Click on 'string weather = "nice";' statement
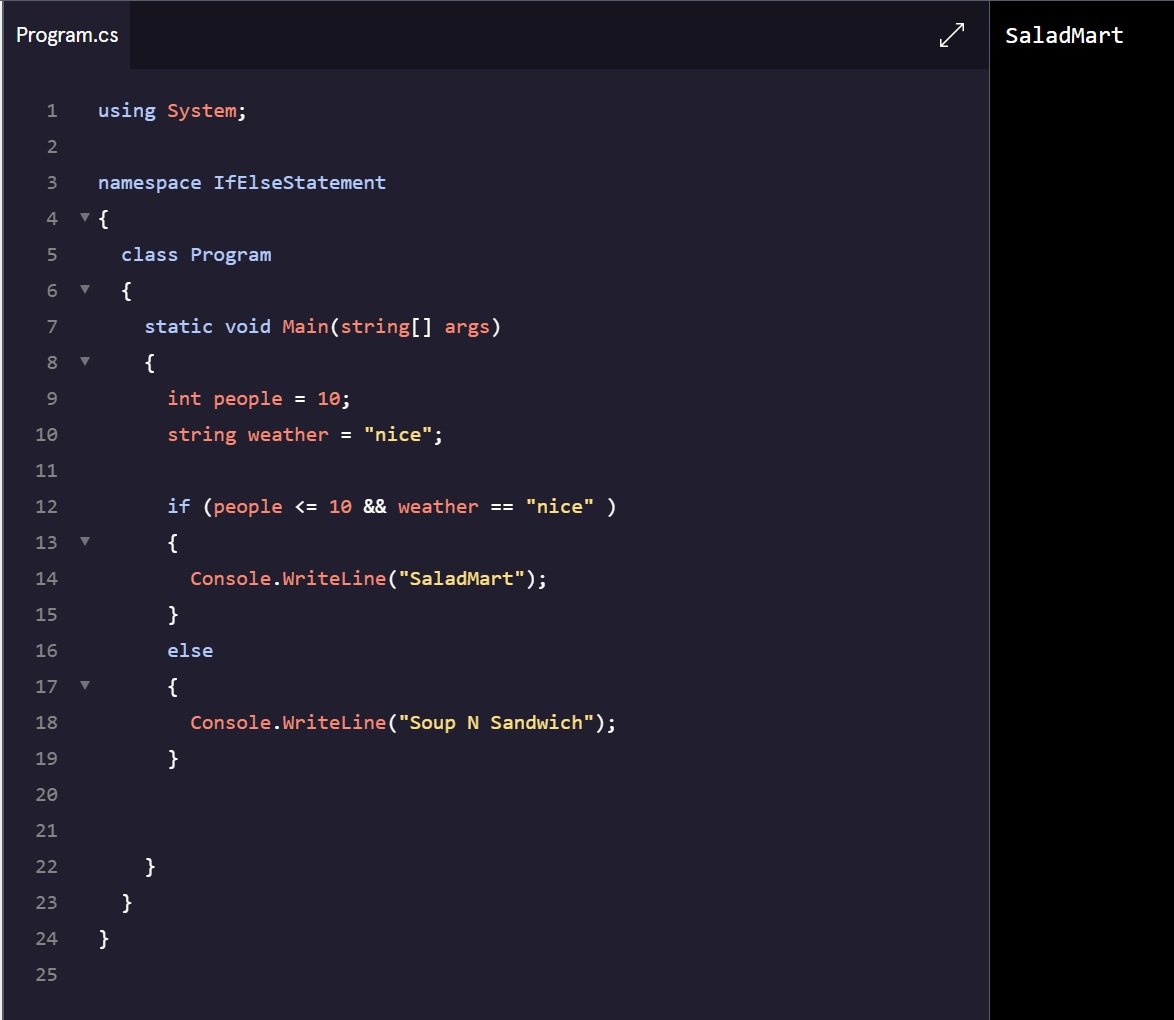1174x1020 pixels. pyautogui.click(x=305, y=434)
